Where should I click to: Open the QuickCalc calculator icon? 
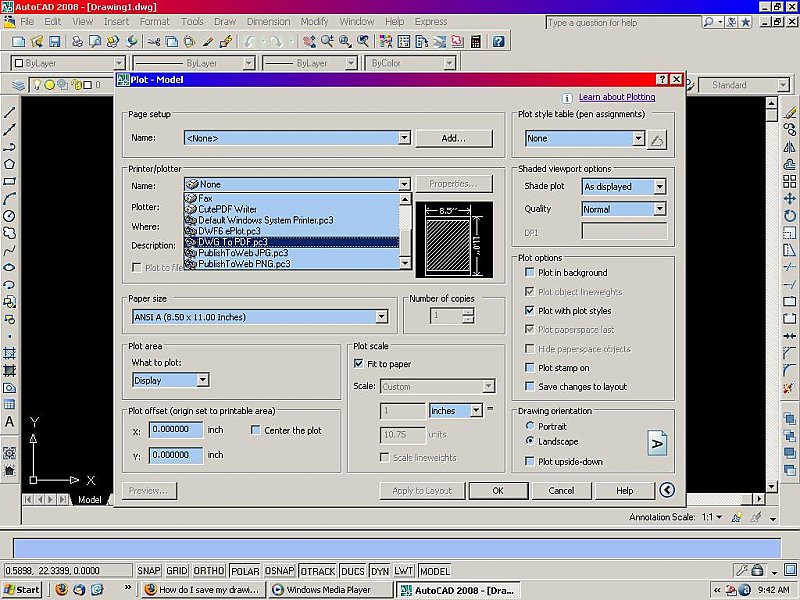click(x=475, y=42)
